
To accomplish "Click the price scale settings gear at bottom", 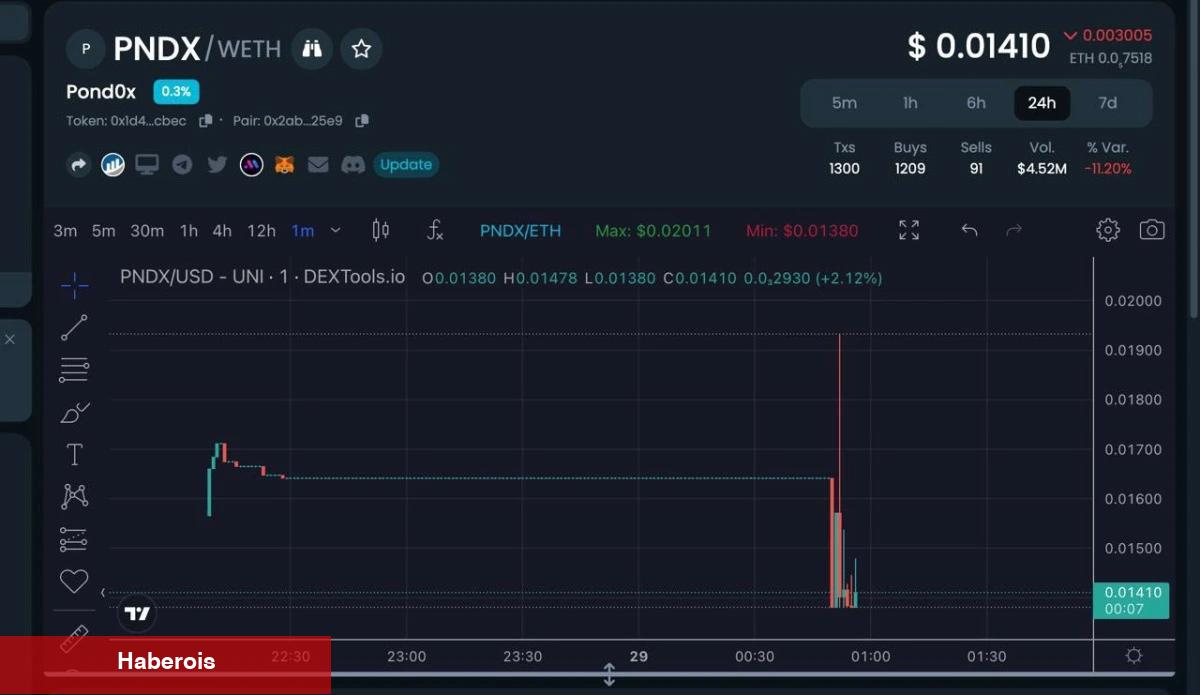I will pos(1133,657).
